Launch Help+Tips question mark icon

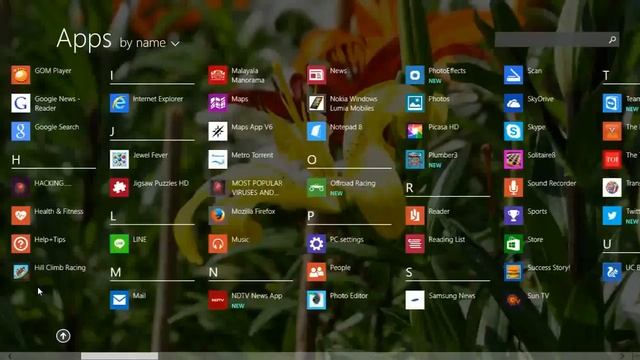pyautogui.click(x=20, y=244)
